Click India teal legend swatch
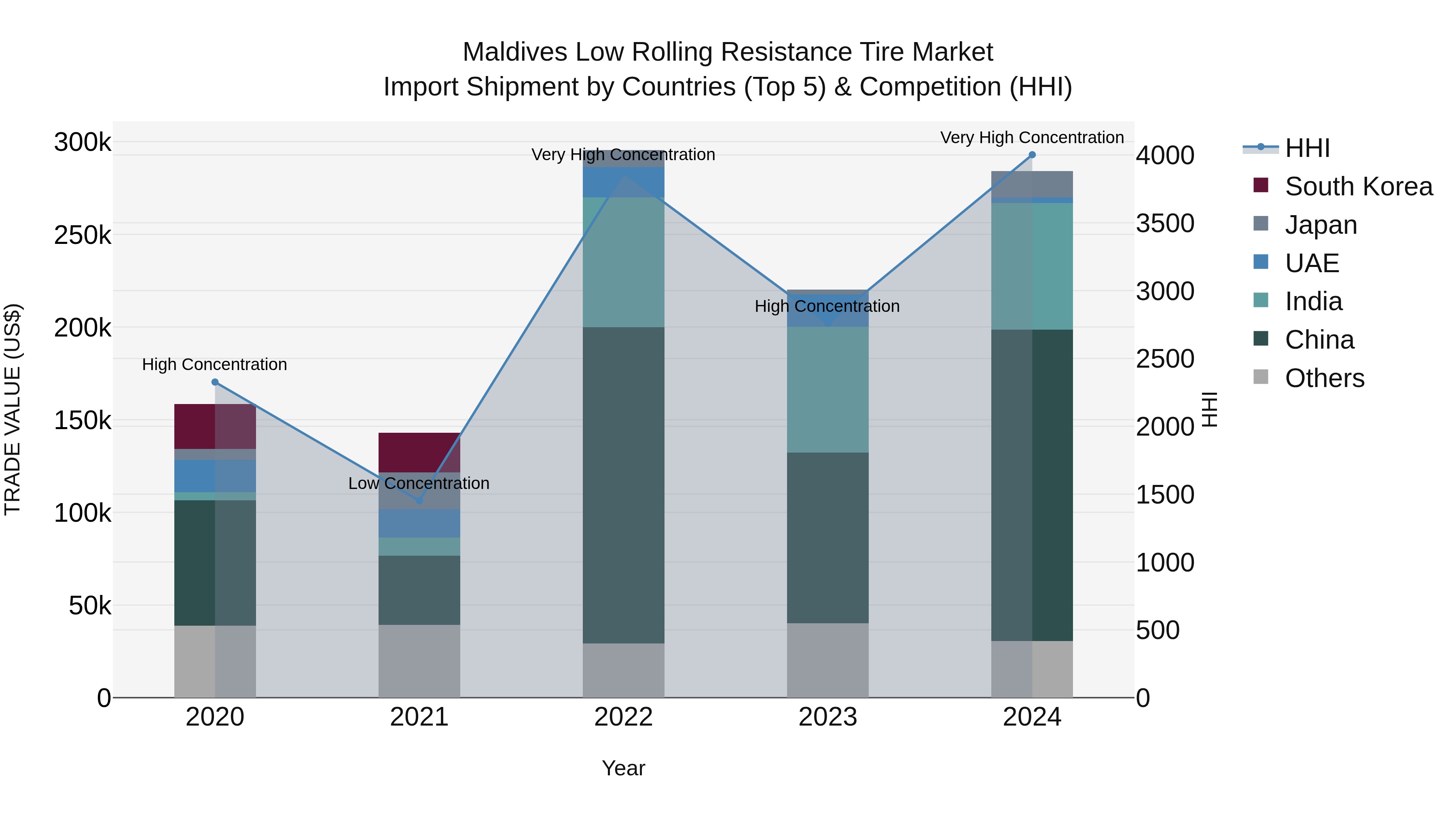This screenshot has width=1456, height=819. pos(1260,300)
